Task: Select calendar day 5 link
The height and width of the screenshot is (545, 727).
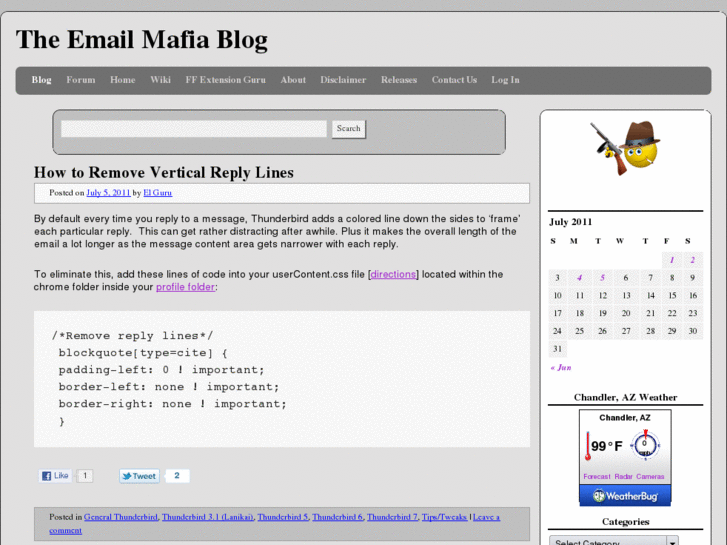Action: click(602, 278)
